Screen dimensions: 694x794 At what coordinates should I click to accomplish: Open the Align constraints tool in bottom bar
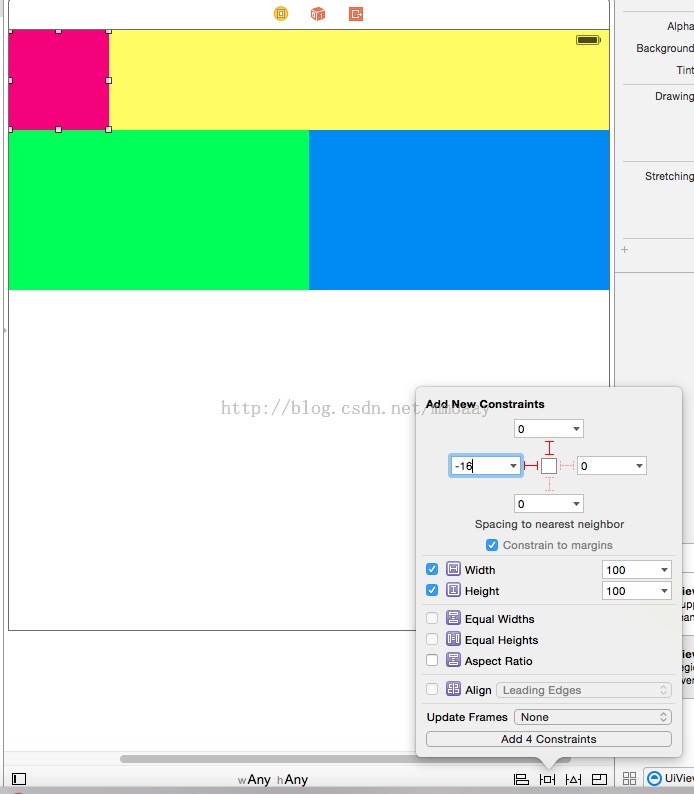click(521, 779)
